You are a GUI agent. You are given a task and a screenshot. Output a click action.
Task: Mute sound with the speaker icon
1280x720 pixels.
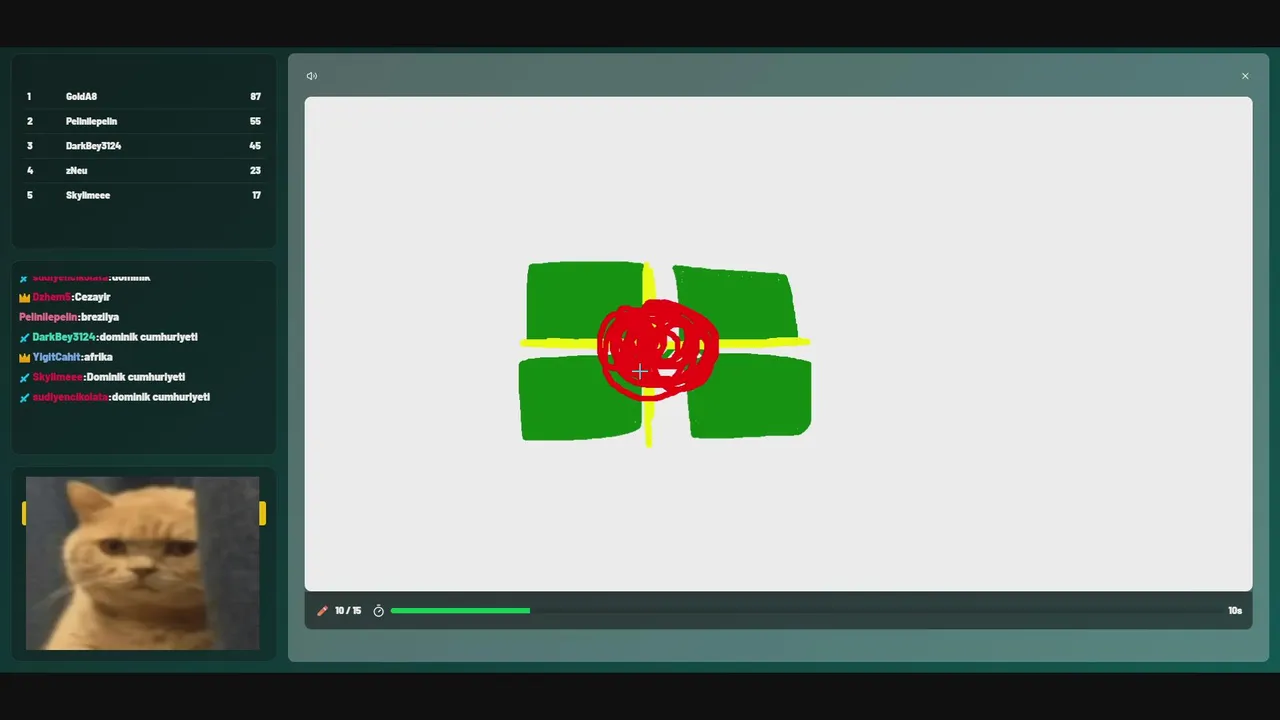(312, 76)
